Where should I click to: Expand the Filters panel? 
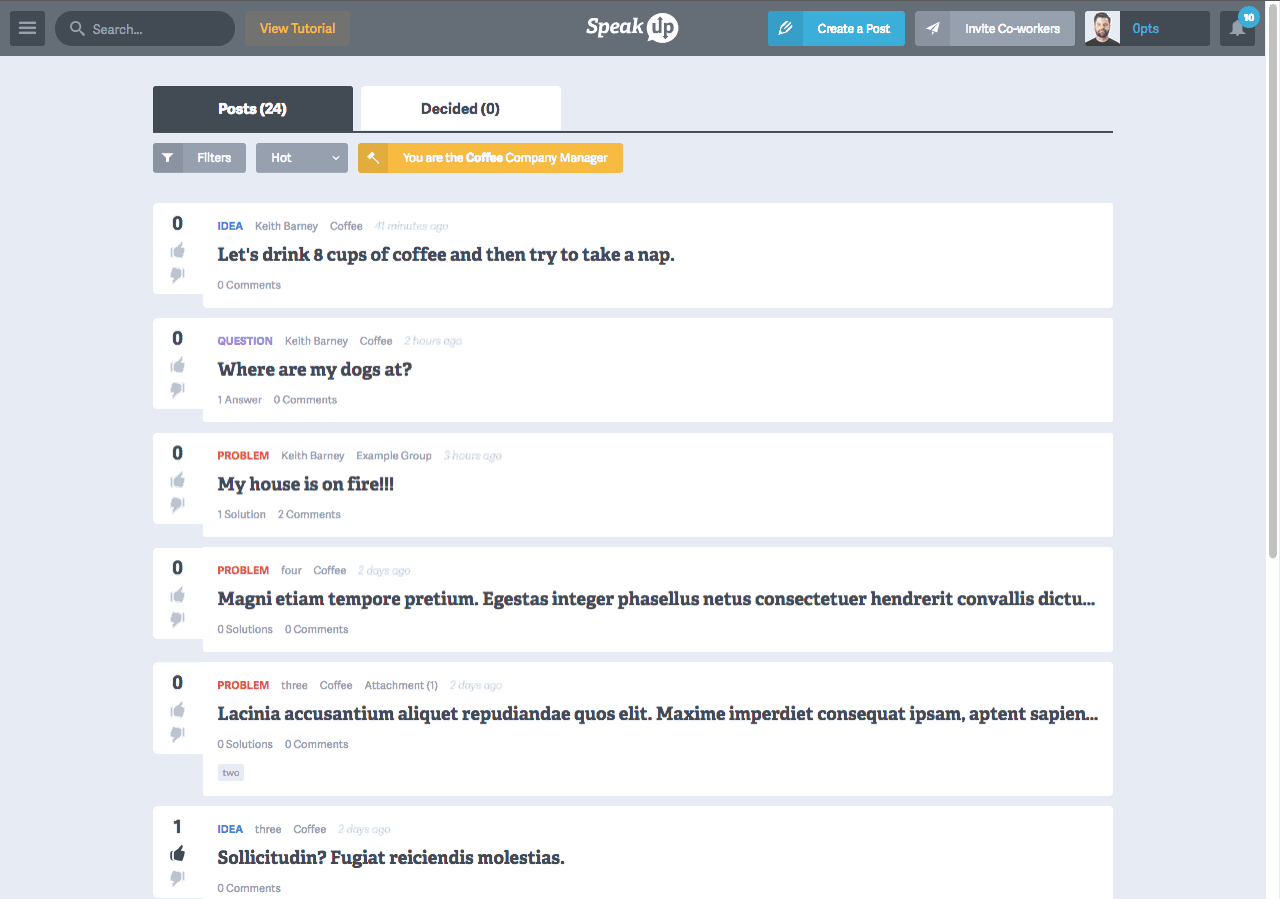(199, 158)
